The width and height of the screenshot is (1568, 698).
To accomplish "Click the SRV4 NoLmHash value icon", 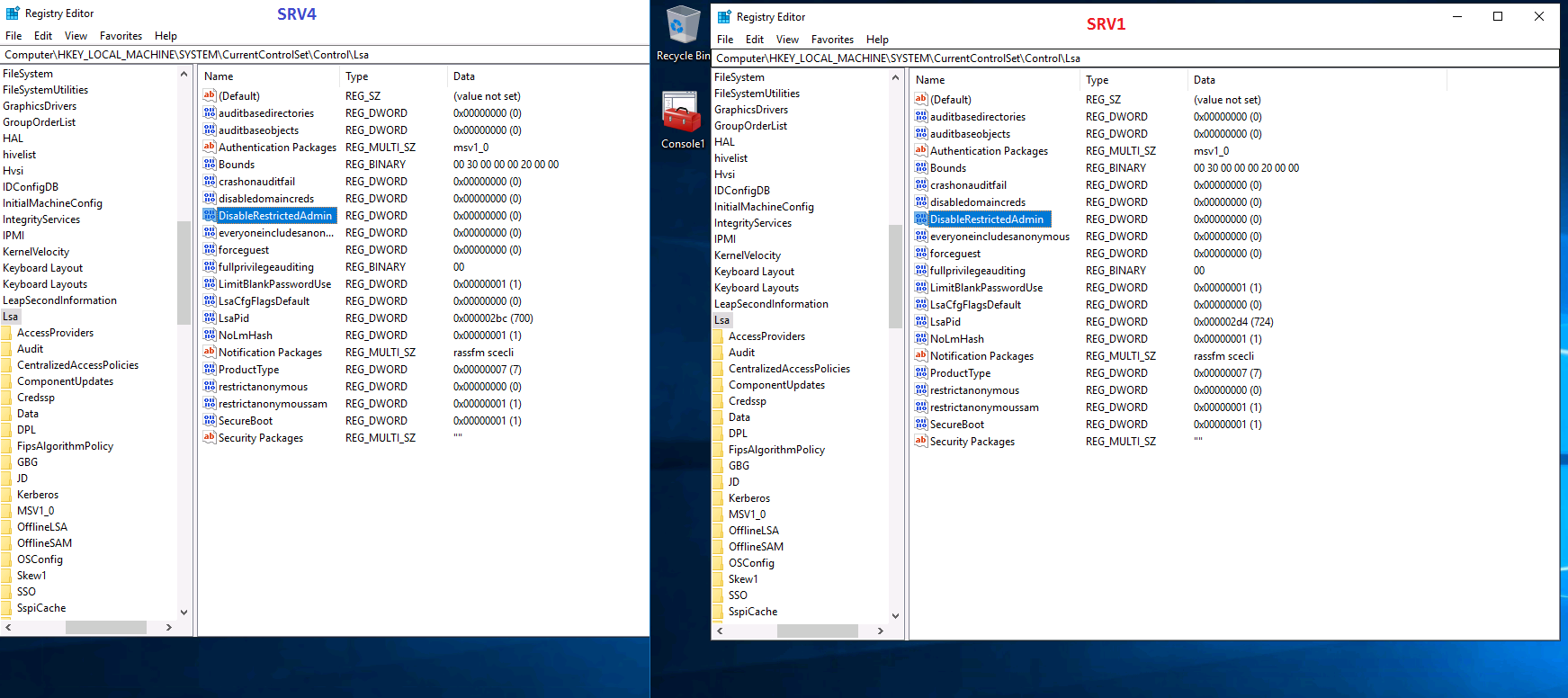I will (x=210, y=335).
